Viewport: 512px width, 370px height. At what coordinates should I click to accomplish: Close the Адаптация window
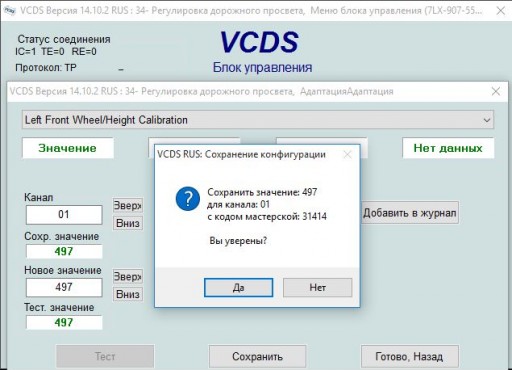pos(496,91)
